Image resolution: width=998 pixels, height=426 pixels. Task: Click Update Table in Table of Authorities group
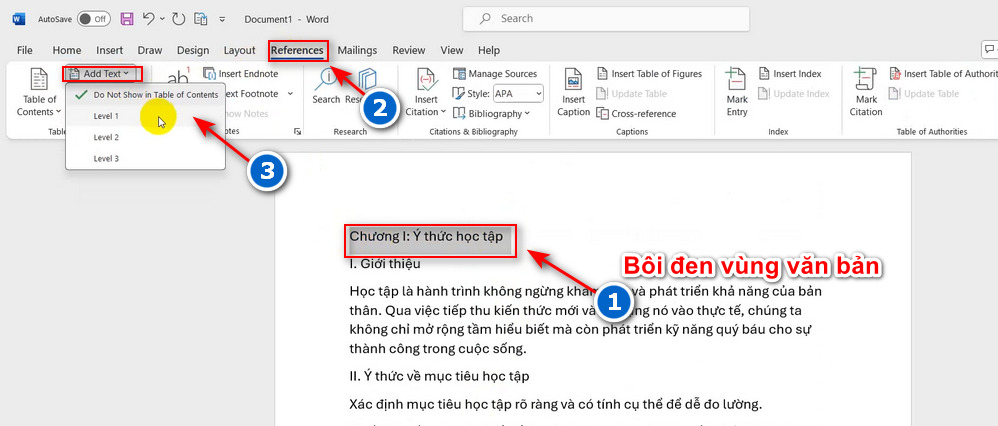(924, 94)
